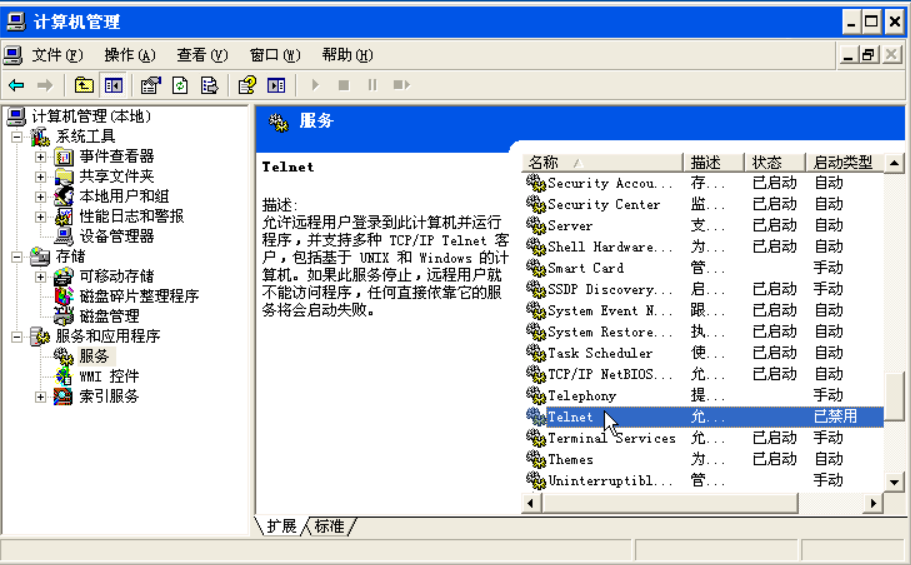This screenshot has height=565, width=911.
Task: Click the gear icon of System Restore service
Action: (x=536, y=331)
